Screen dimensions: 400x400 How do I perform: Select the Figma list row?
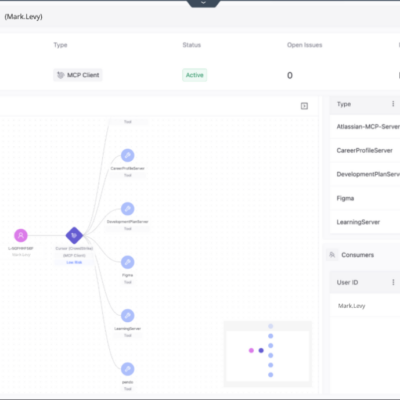(x=365, y=198)
